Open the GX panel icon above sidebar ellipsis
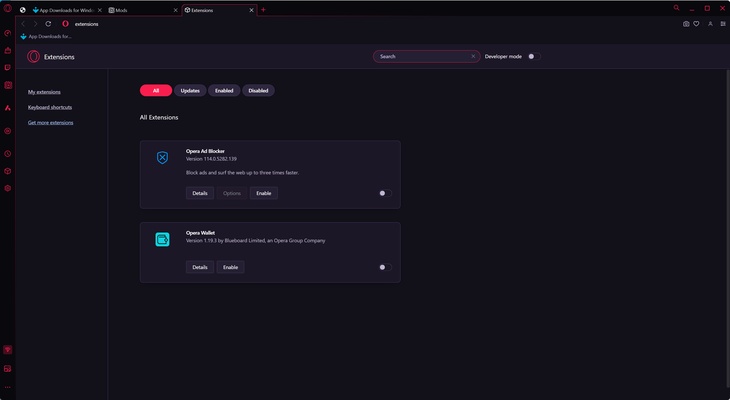Image resolution: width=730 pixels, height=400 pixels. pyautogui.click(x=7, y=369)
